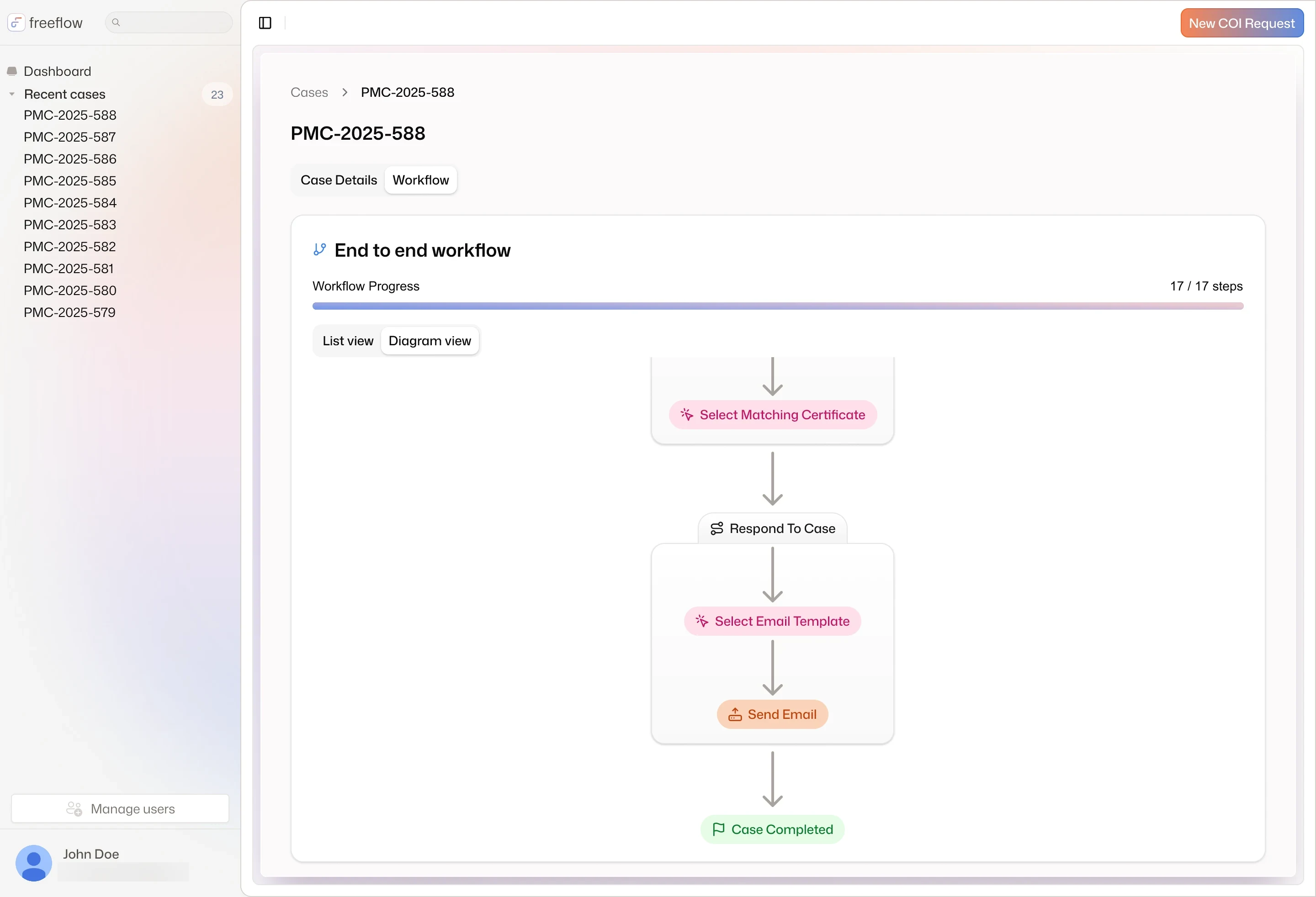The height and width of the screenshot is (897, 1316).
Task: Click the Case Completed node
Action: click(x=772, y=830)
